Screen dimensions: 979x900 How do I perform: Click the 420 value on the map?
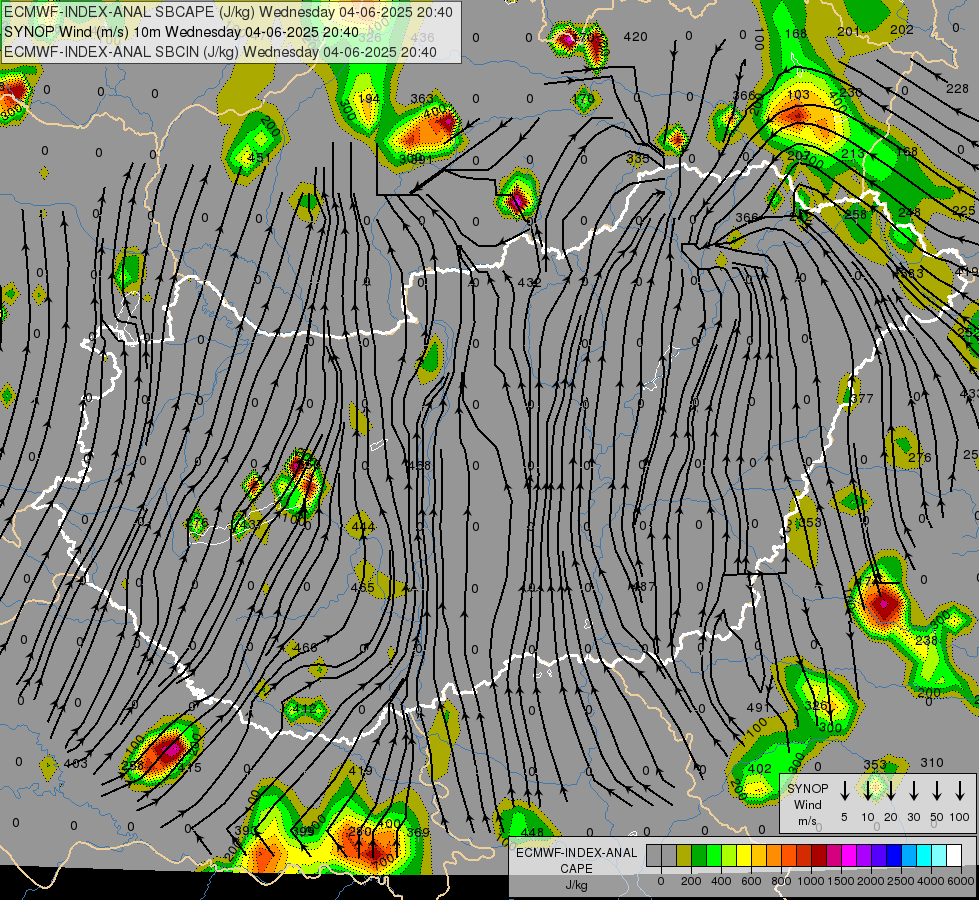click(x=635, y=37)
